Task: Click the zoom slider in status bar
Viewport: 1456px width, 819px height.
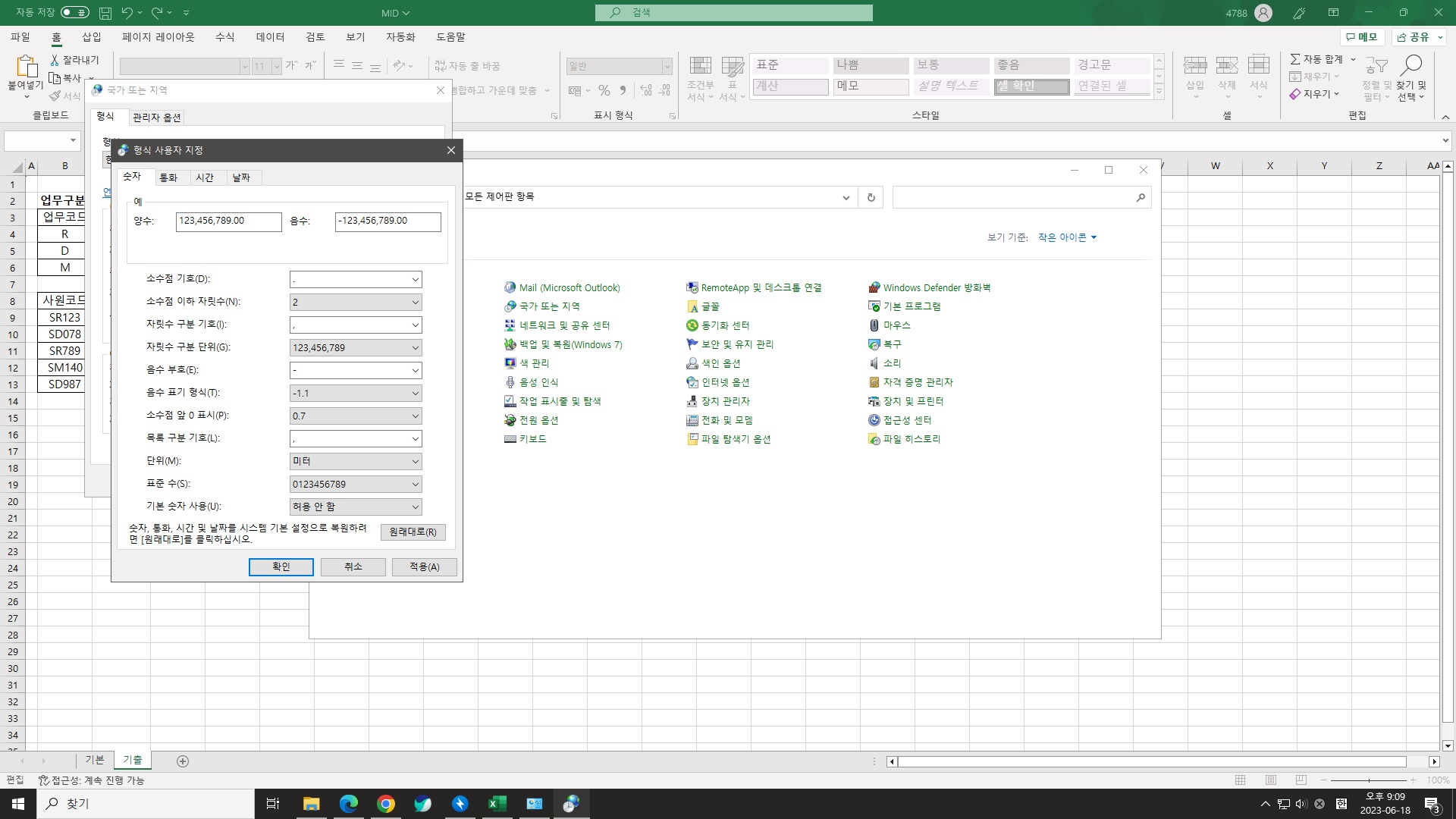Action: pos(1369,780)
